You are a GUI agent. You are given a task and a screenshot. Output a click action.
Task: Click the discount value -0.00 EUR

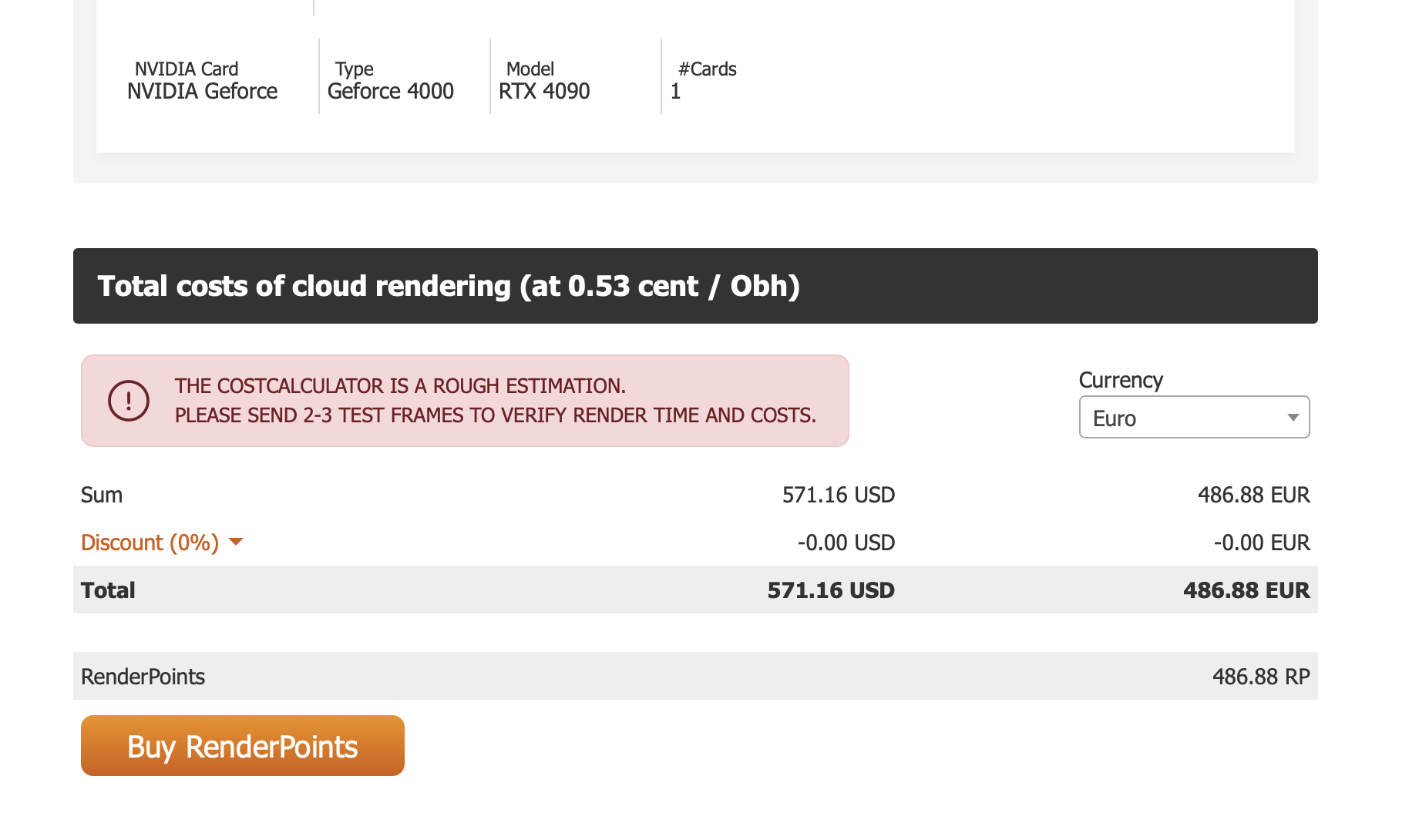1261,543
